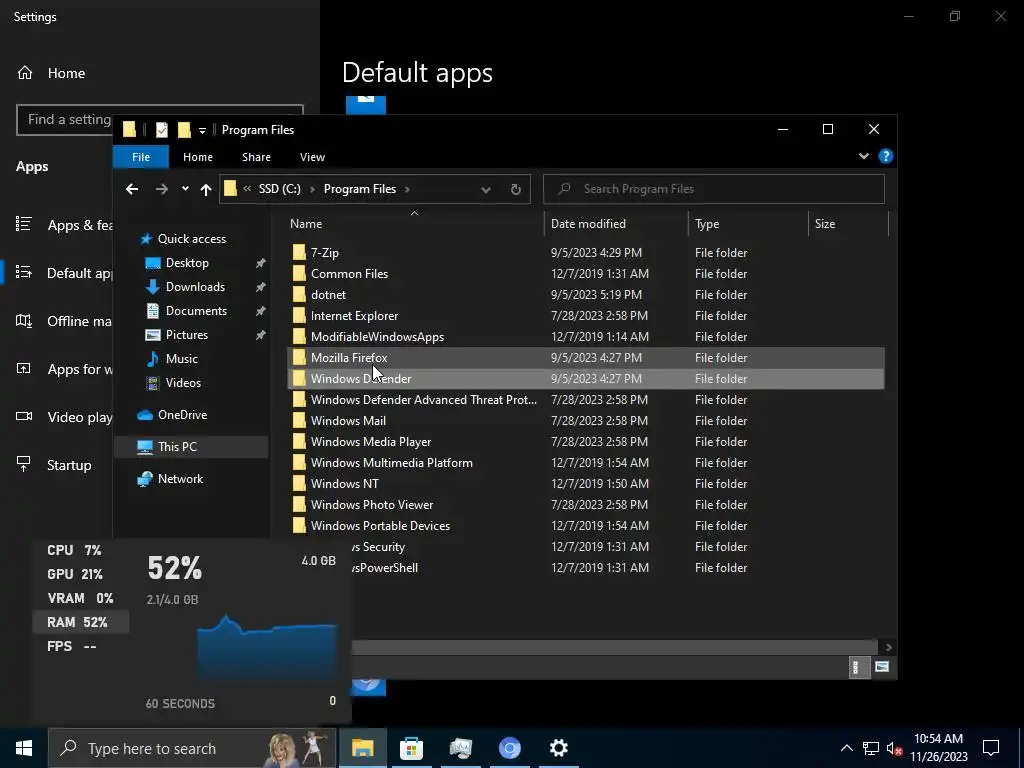Screen dimensions: 1024x768
Task: Click the Search Program Files box
Action: pyautogui.click(x=713, y=189)
